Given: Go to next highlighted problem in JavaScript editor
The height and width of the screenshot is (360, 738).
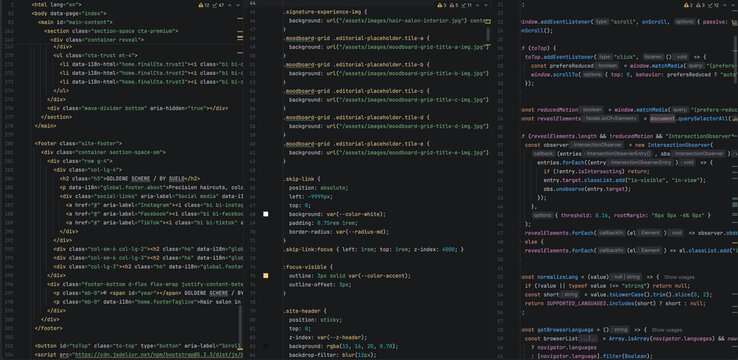Looking at the screenshot, I should pos(733,5).
